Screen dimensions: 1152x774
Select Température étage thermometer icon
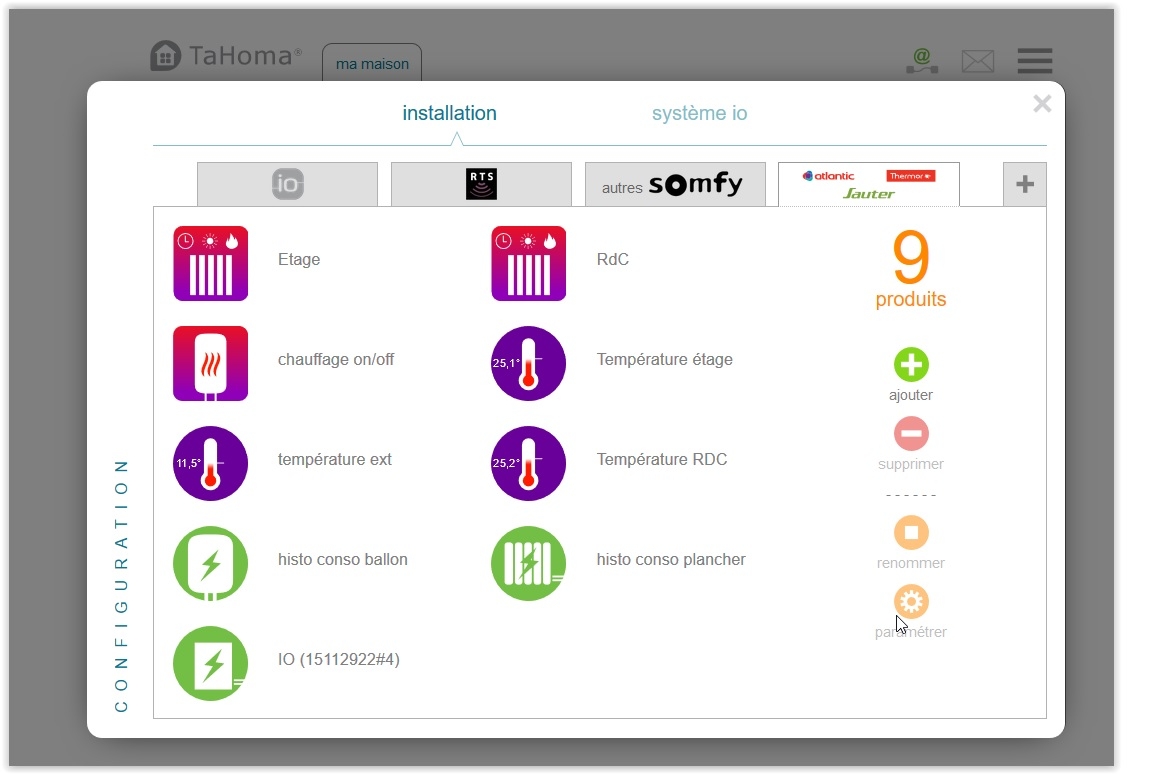pos(528,363)
